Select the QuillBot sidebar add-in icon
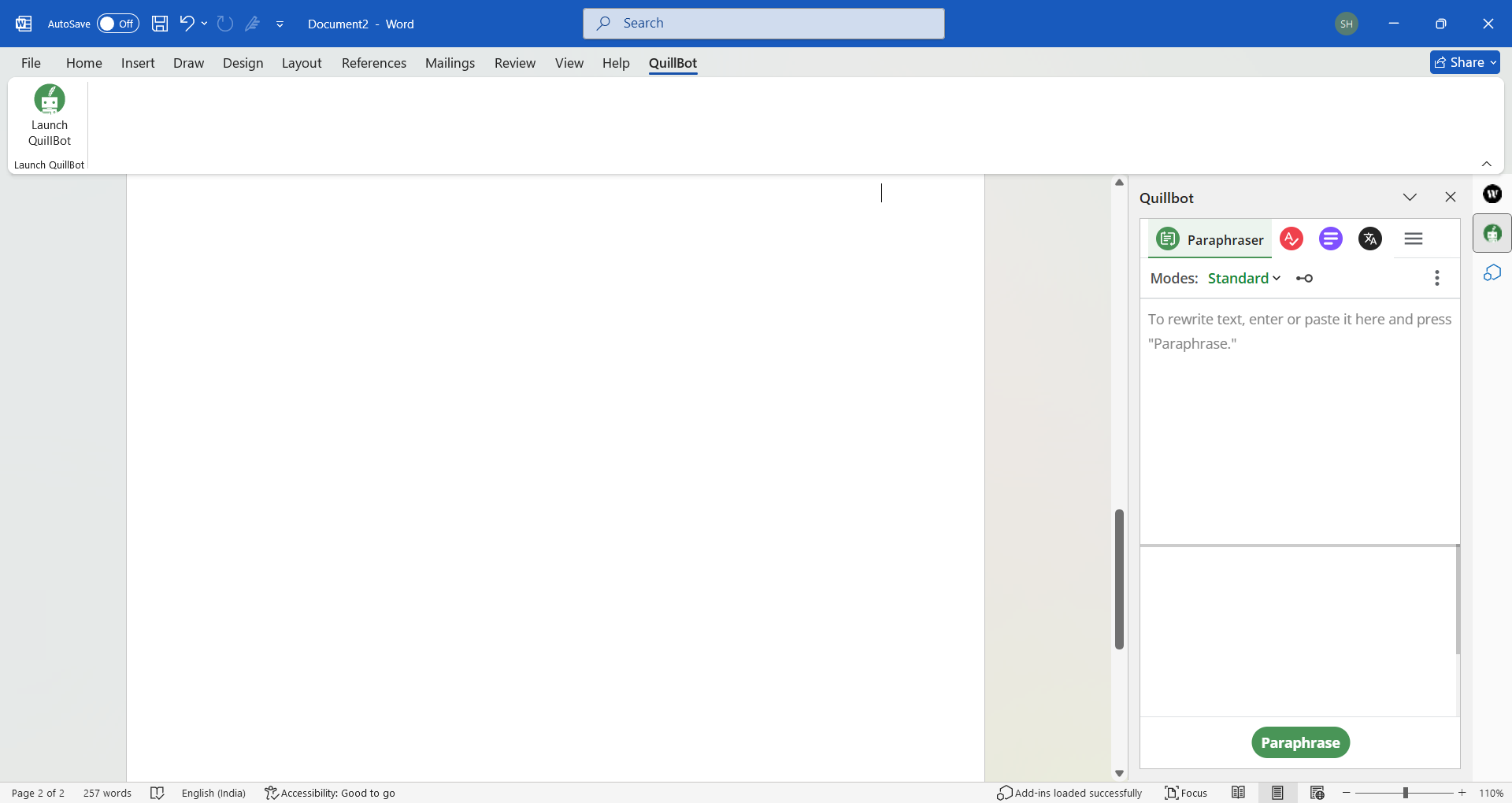This screenshot has height=803, width=1512. (1492, 233)
